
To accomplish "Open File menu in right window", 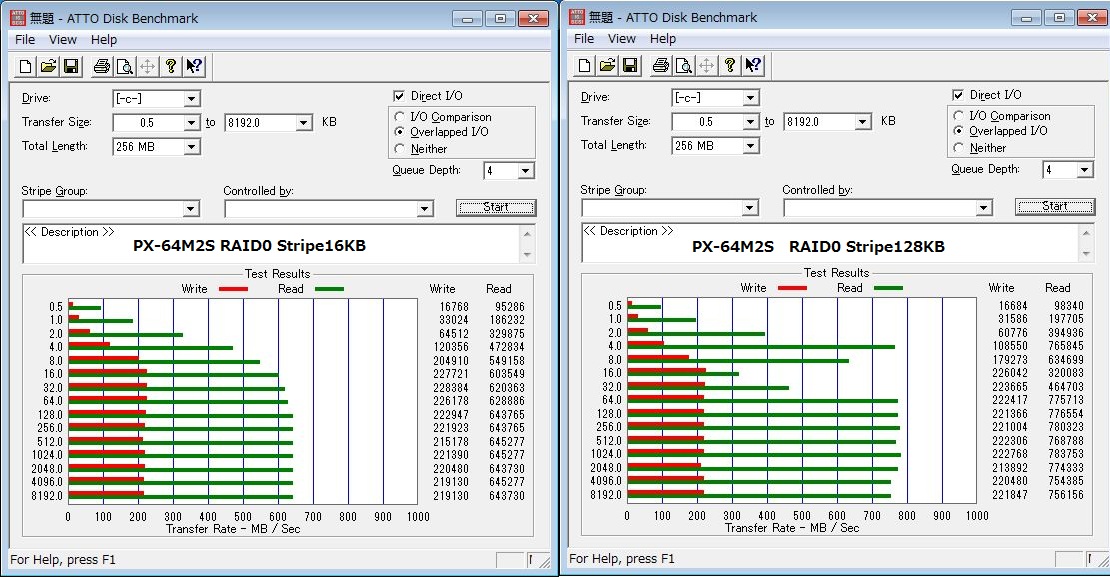I will (x=584, y=39).
